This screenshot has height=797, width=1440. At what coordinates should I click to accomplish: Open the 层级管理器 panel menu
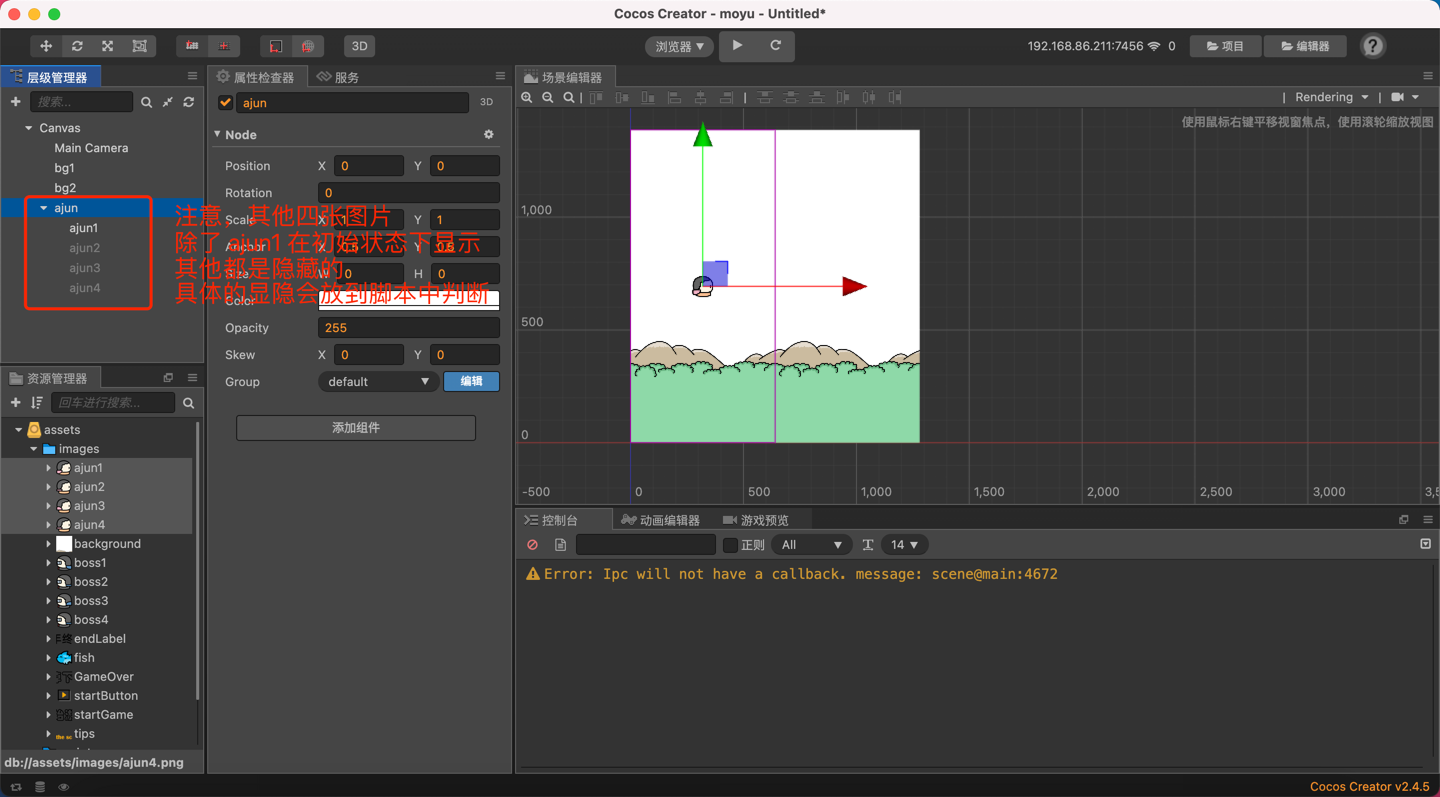click(x=192, y=76)
